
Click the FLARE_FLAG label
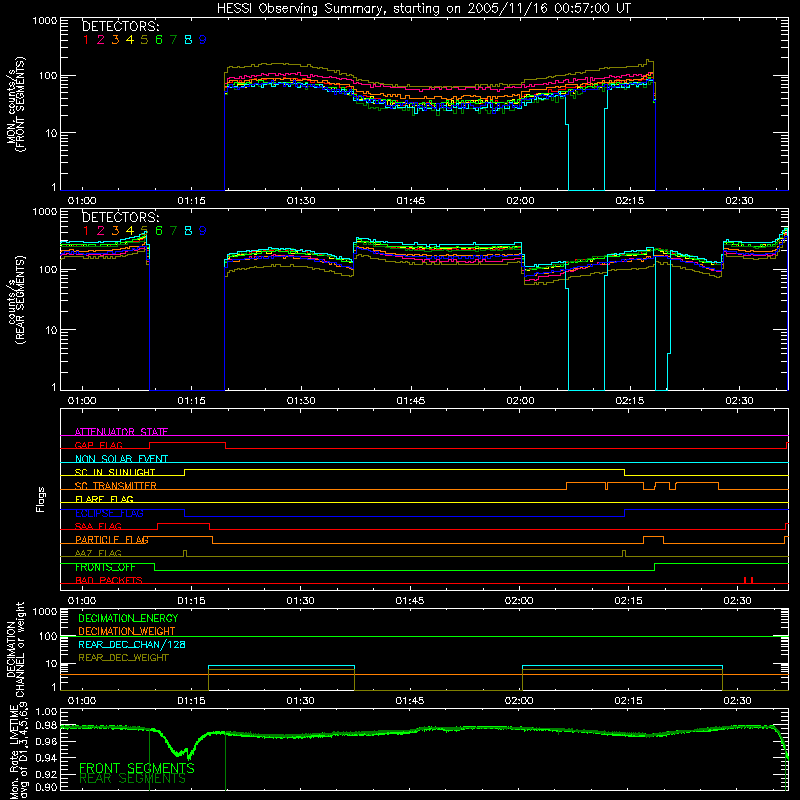point(104,499)
